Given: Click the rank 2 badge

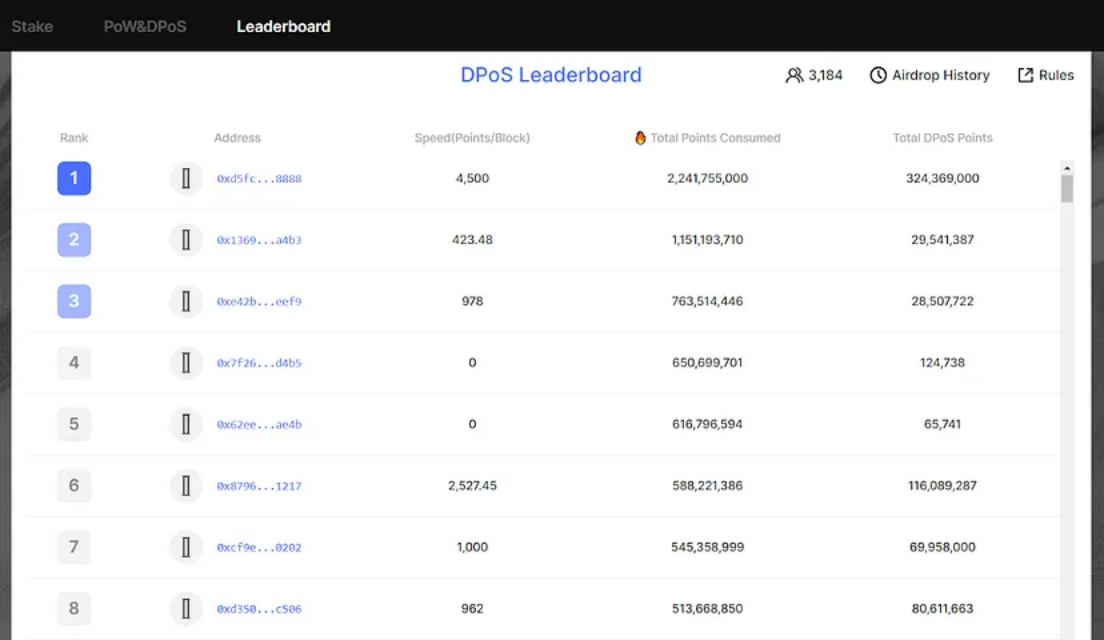Looking at the screenshot, I should (x=74, y=239).
